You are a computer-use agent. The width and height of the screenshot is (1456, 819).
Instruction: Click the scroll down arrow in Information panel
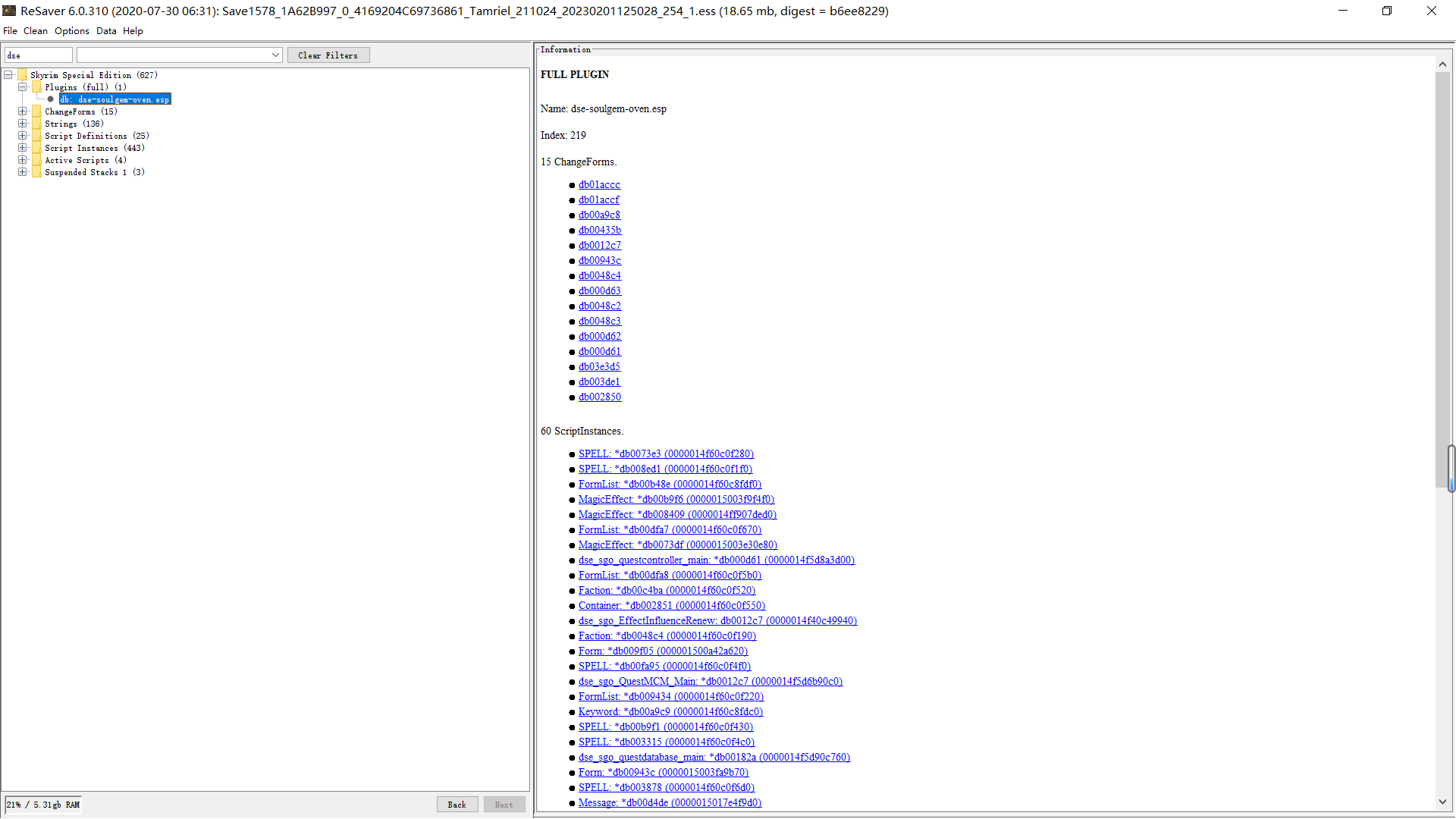[x=1442, y=802]
